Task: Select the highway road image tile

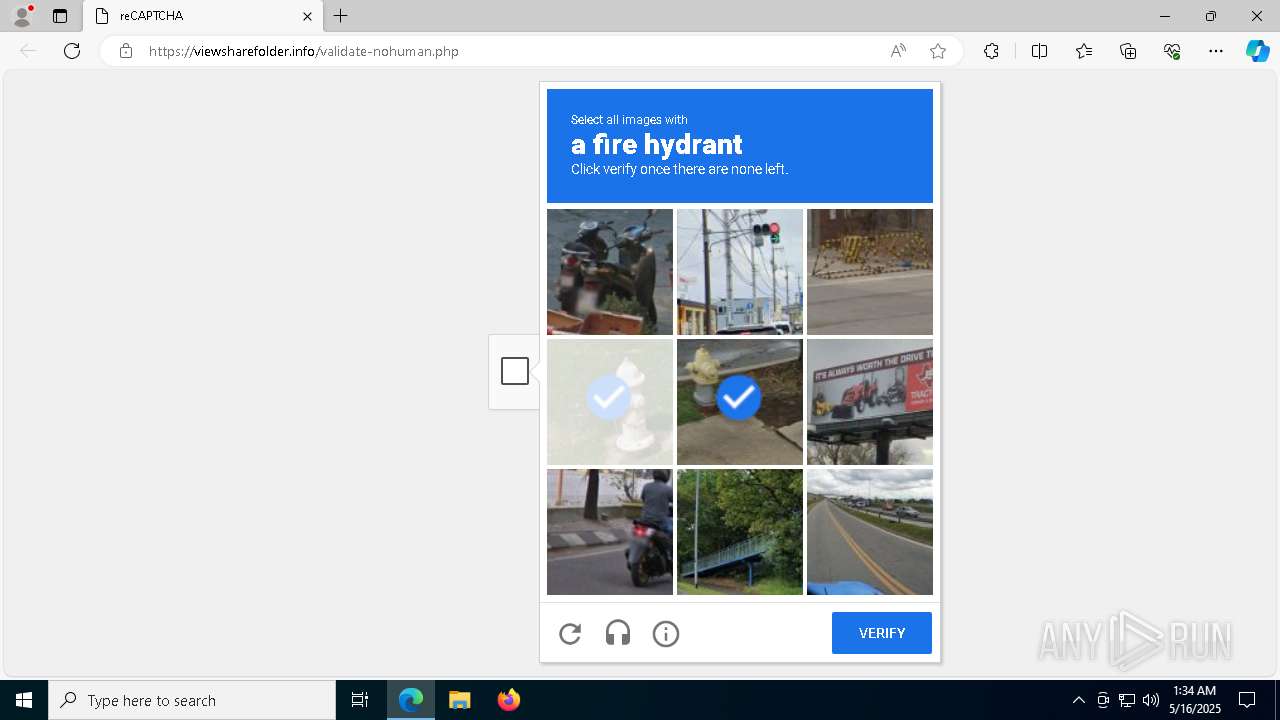Action: 870,532
